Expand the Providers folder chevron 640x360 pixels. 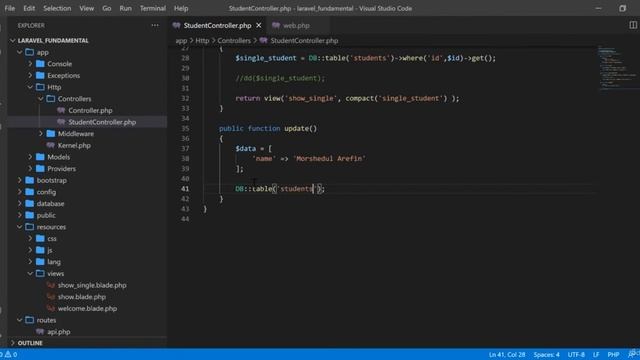(x=30, y=169)
